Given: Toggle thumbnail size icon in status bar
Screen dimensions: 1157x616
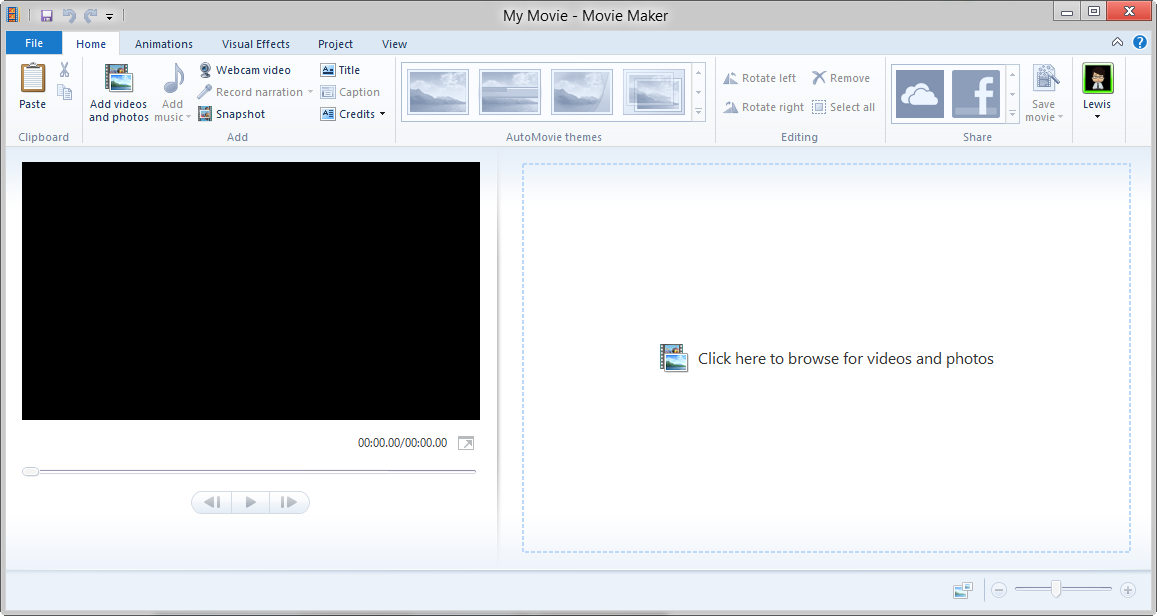Looking at the screenshot, I should [x=962, y=590].
